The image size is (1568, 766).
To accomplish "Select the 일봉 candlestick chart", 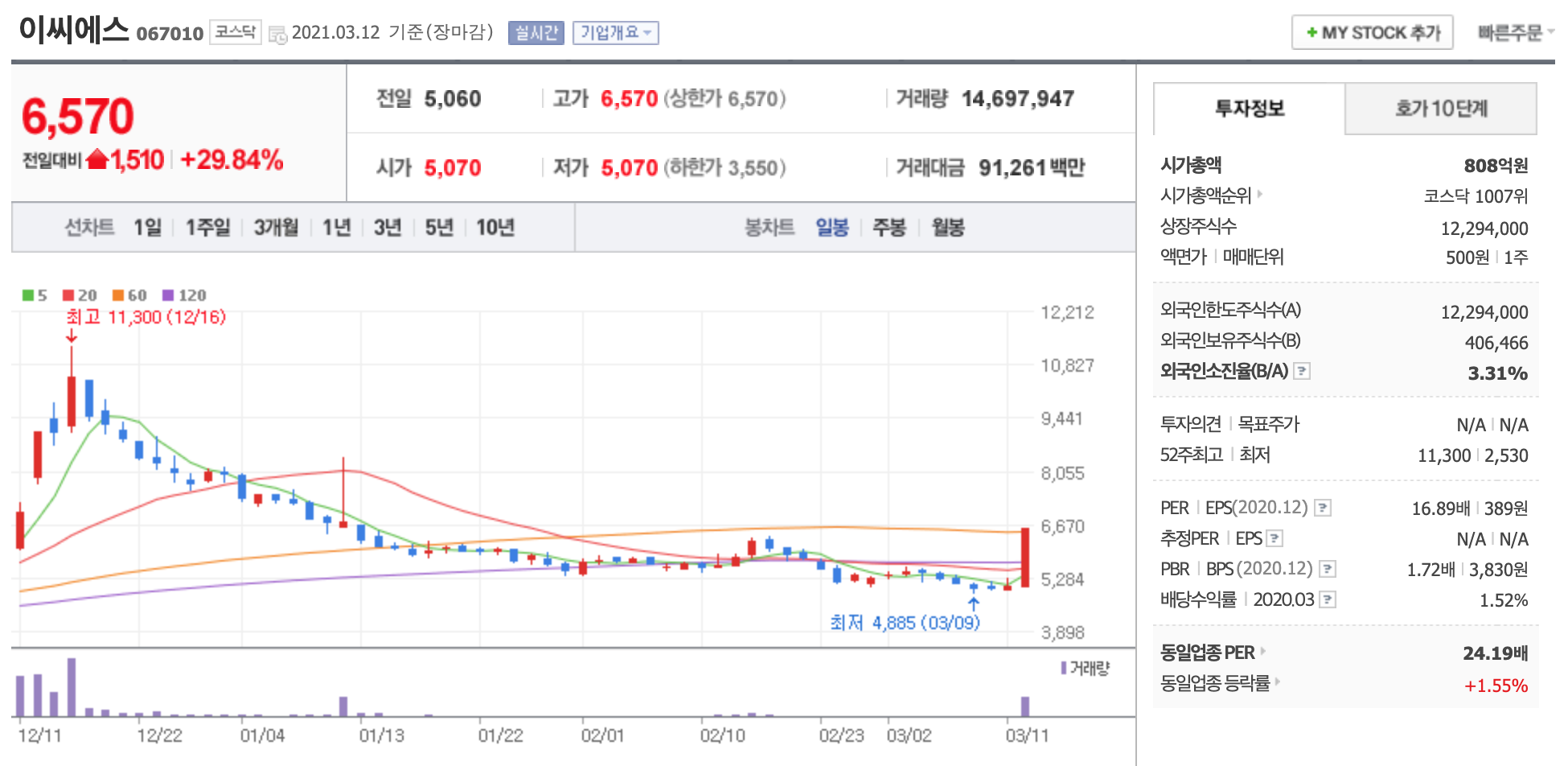I will point(832,228).
